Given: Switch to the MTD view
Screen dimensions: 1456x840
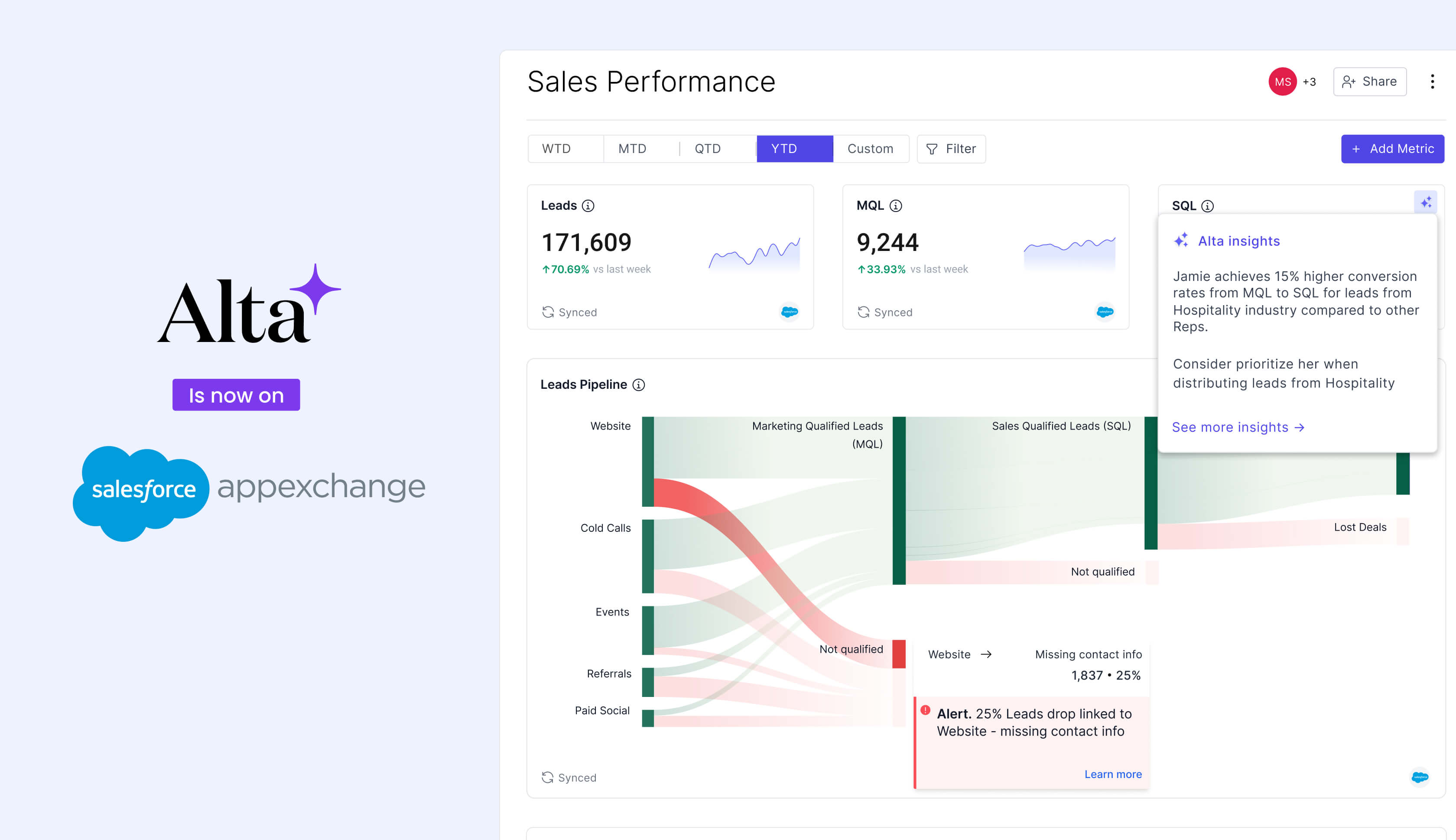Looking at the screenshot, I should (x=632, y=149).
